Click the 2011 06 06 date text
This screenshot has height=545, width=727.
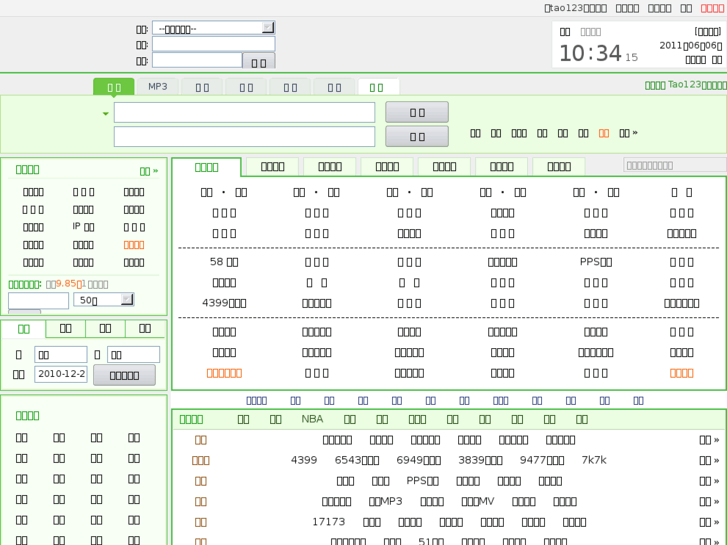(691, 45)
